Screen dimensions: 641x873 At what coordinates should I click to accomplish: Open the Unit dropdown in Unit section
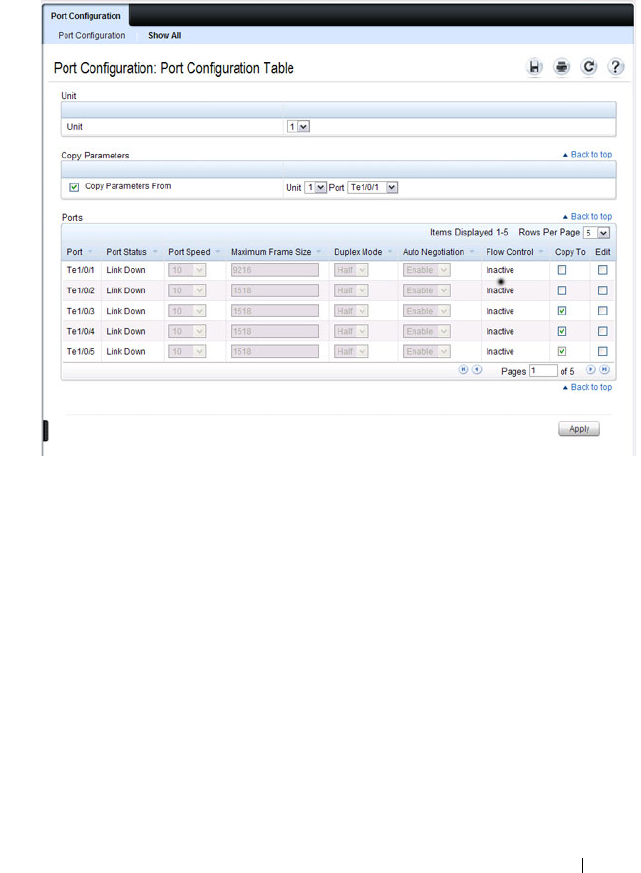(x=298, y=127)
